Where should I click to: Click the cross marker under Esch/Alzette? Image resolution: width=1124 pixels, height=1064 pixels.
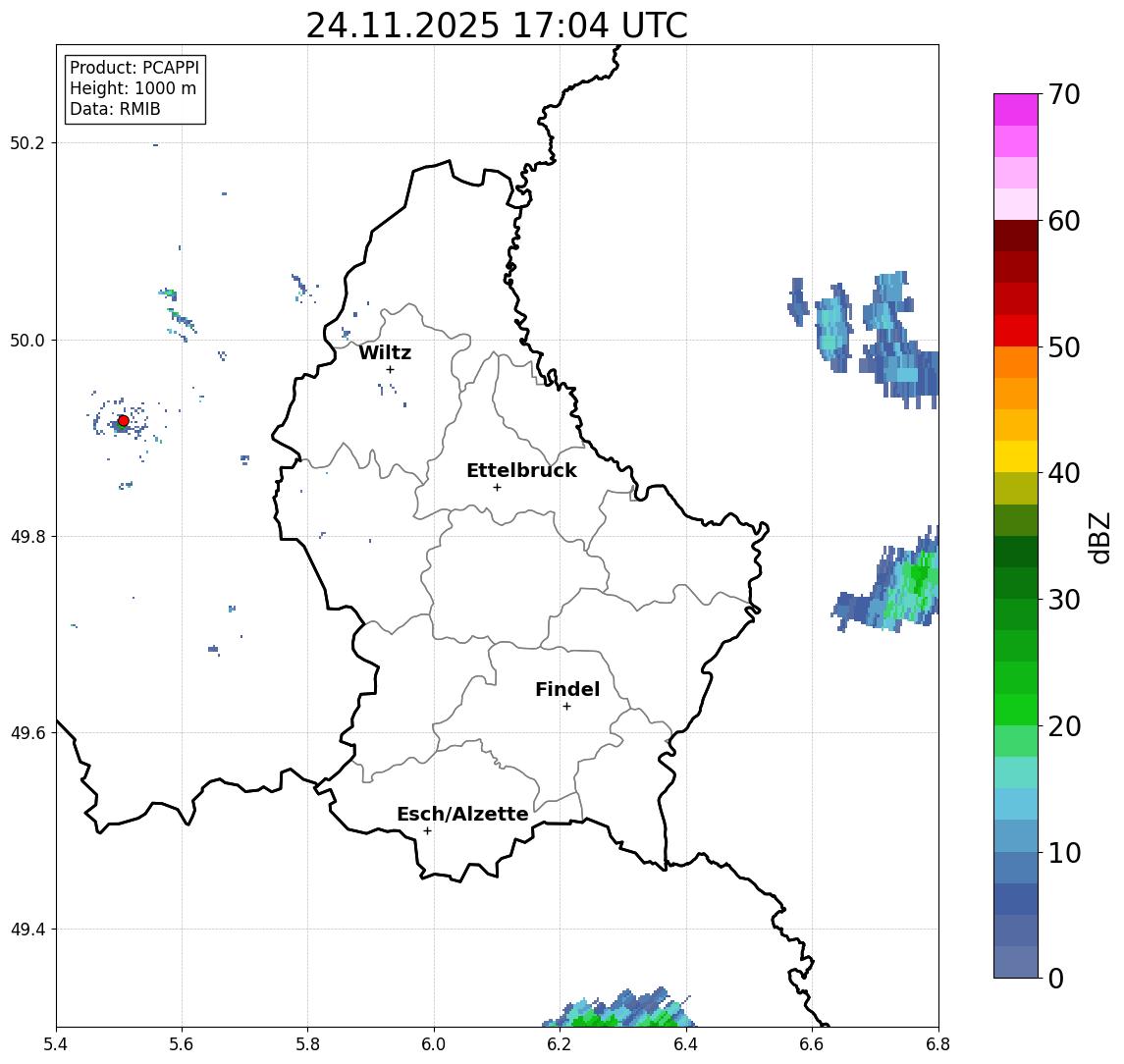pyautogui.click(x=427, y=831)
